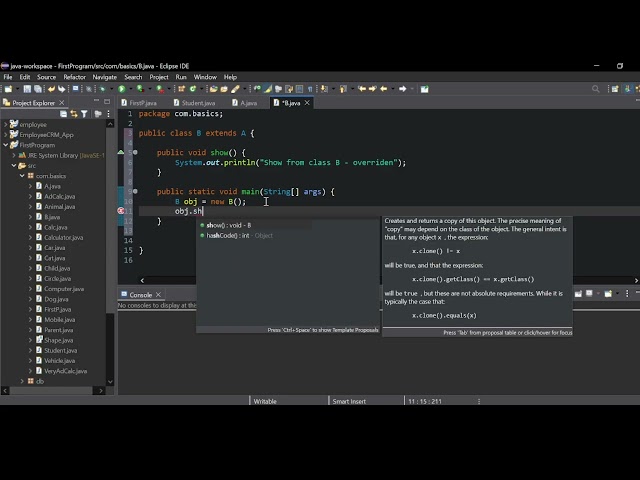Toggle Link with Editor in Project Explorer
This screenshot has width=640, height=480.
pos(74,114)
